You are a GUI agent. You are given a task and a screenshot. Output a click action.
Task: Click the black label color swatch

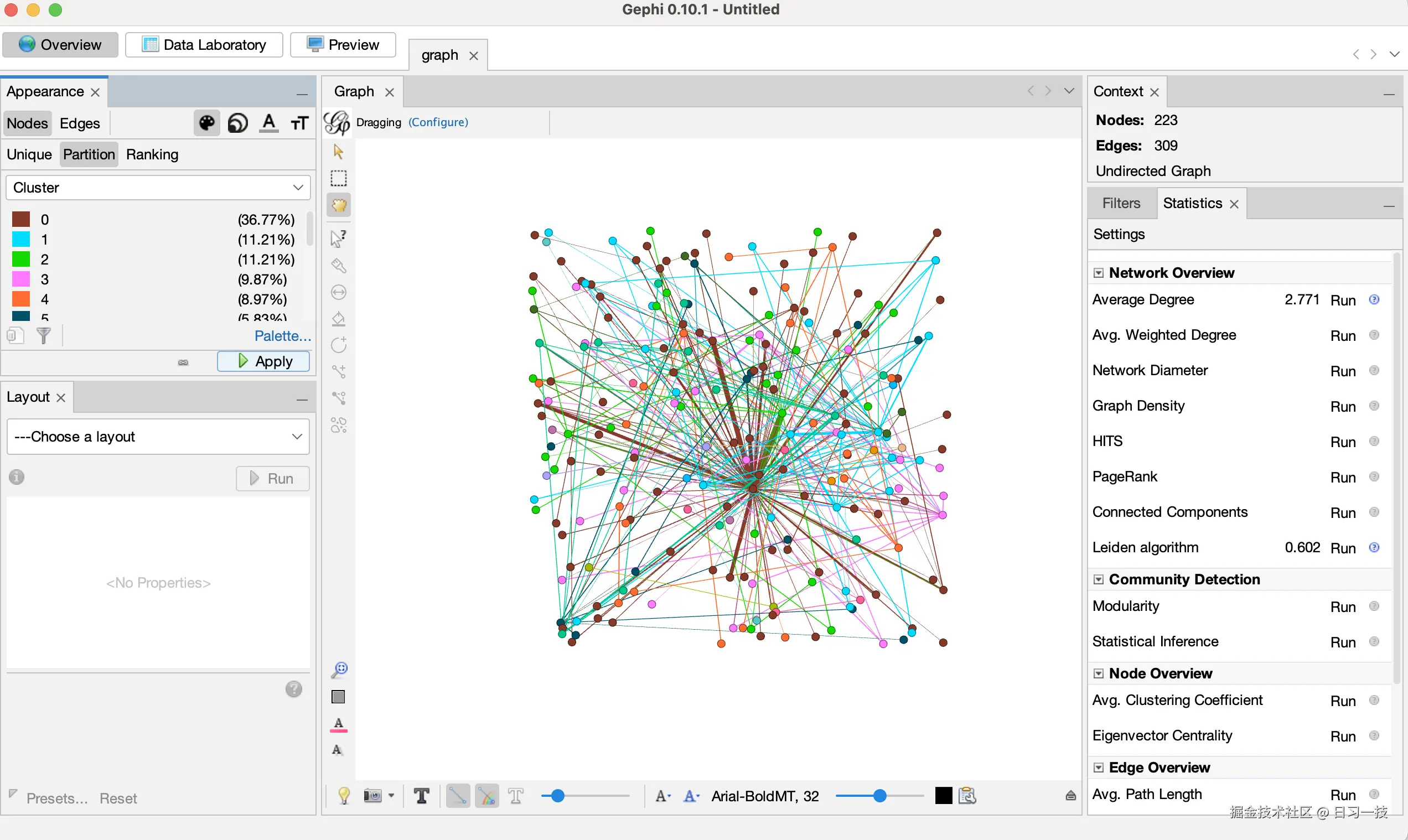click(x=943, y=796)
